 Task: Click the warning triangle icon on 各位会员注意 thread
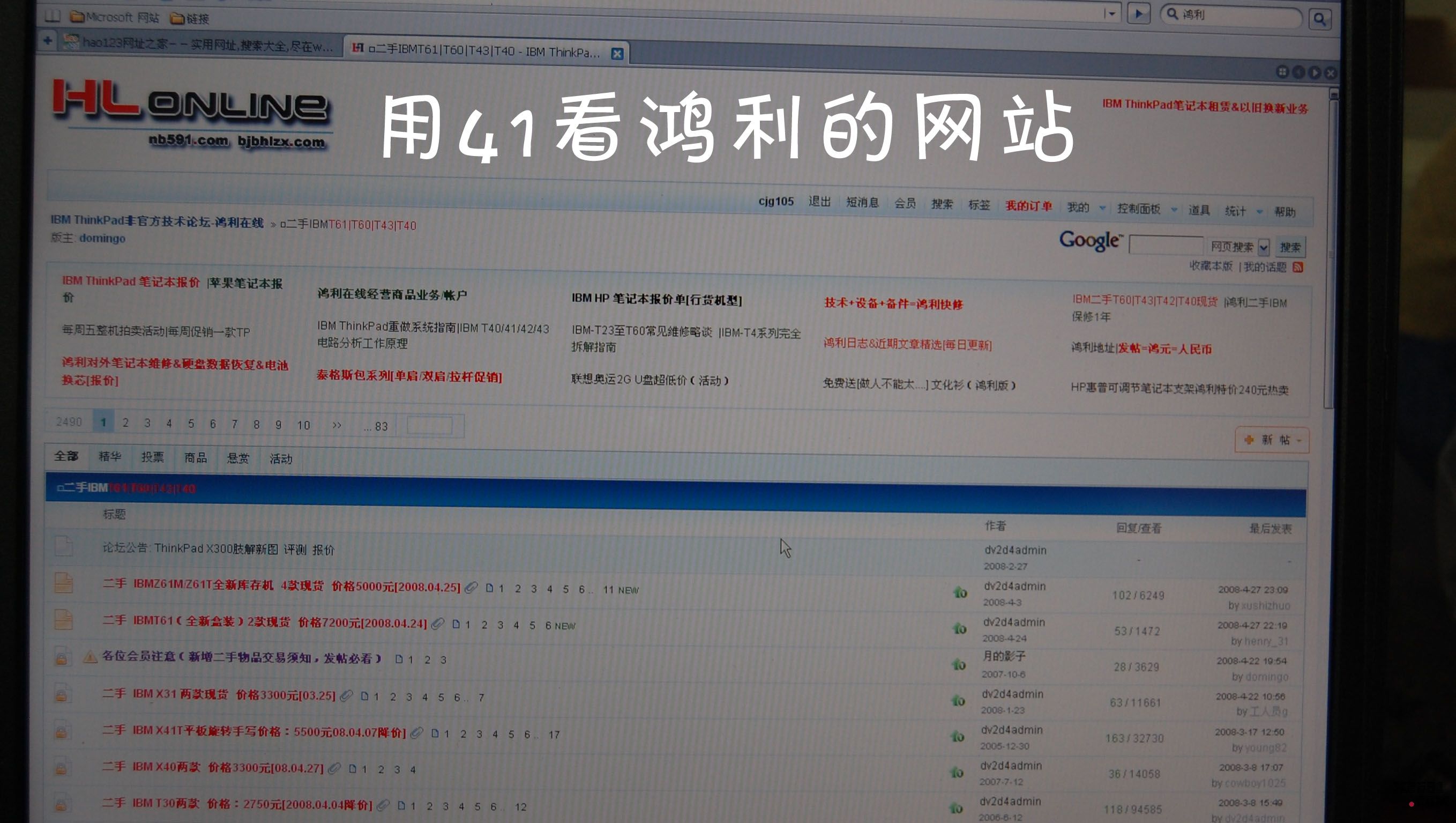click(x=89, y=657)
